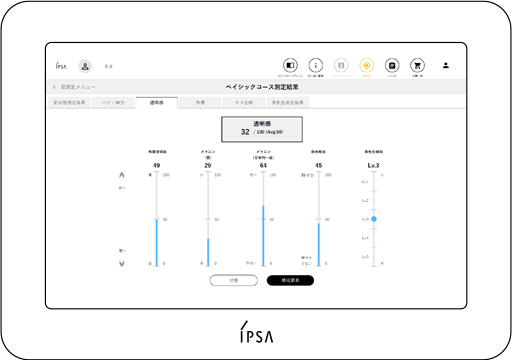
Task: Tap the upward double-arrow good indicator
Action: click(x=122, y=175)
